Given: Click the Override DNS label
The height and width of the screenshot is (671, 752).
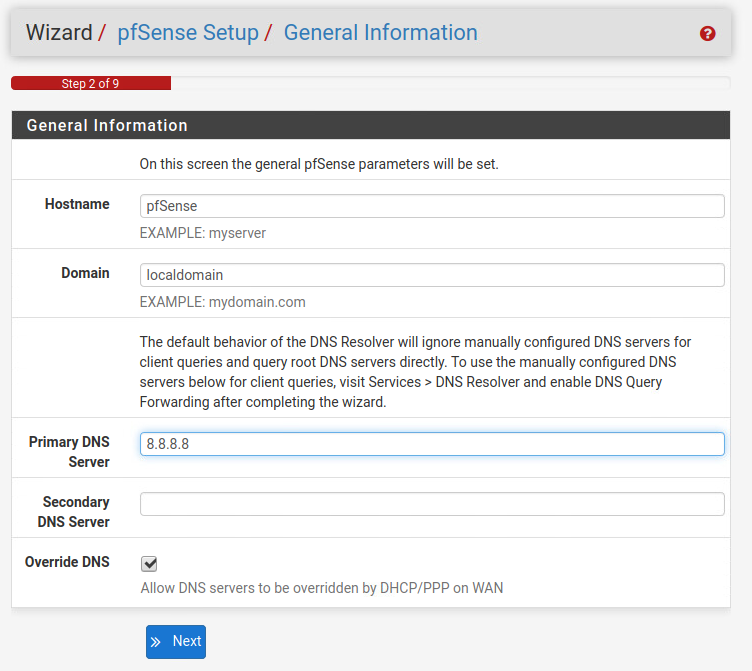Looking at the screenshot, I should coord(67,562).
